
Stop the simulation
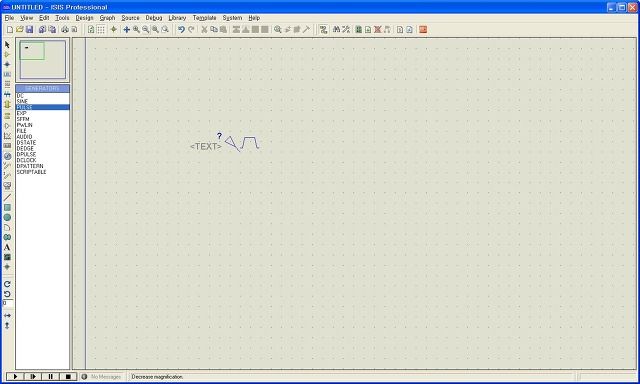[x=68, y=376]
